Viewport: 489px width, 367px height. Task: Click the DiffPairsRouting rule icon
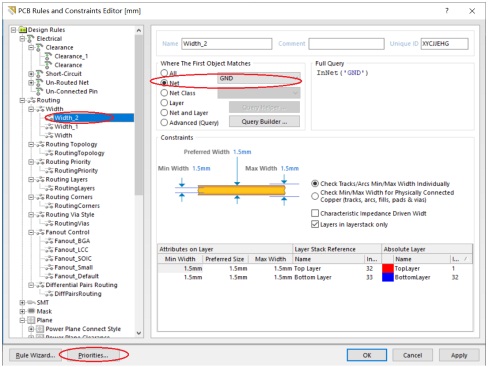49,294
